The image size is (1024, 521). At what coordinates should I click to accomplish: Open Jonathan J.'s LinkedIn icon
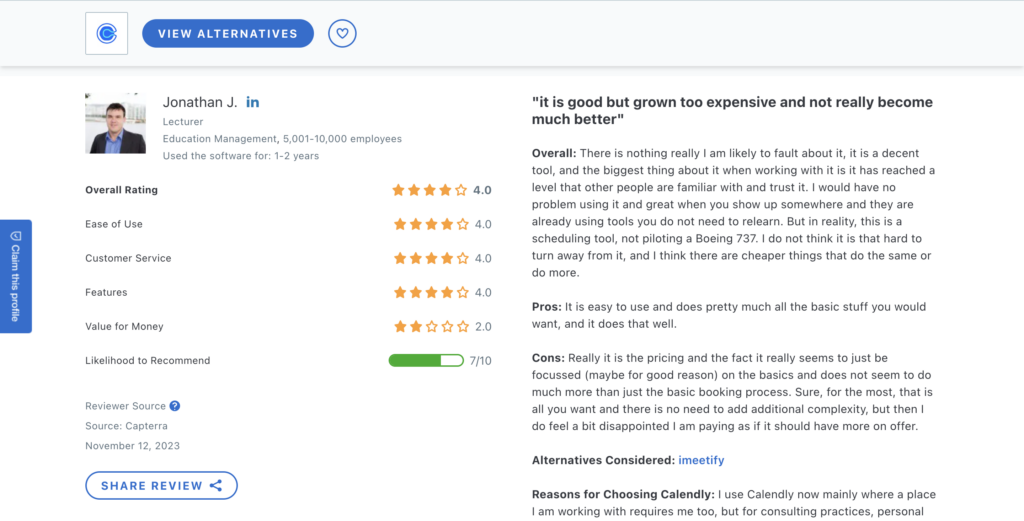tap(253, 103)
